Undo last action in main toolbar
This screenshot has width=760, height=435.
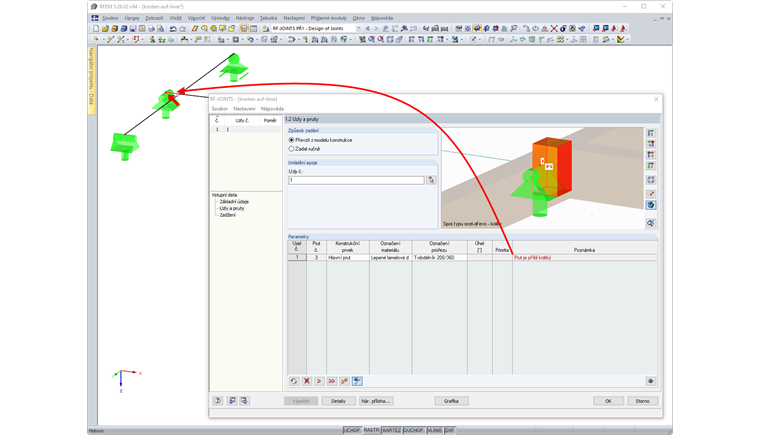[173, 29]
